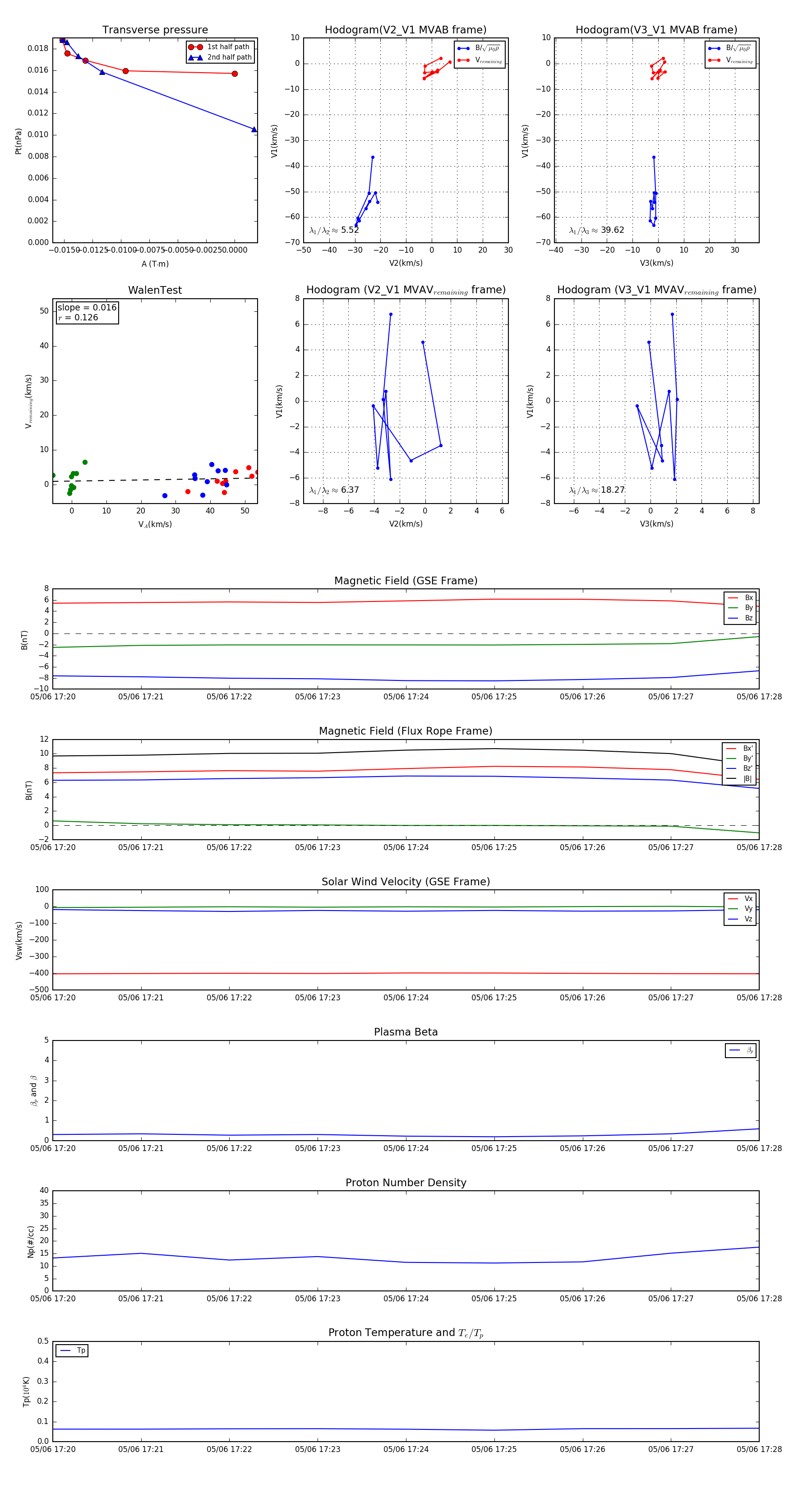The image size is (812, 1489).
Task: Click the eigenvalue ratio label showing 39.62
Action: pos(596,230)
